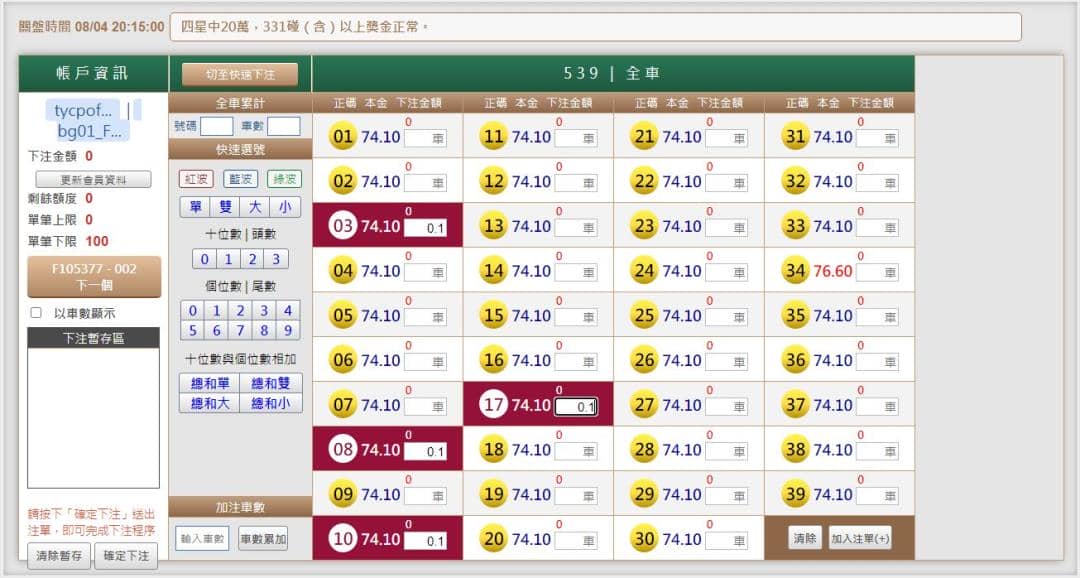Image resolution: width=1080 pixels, height=578 pixels.
Task: Click the 輸入車數 button
Action: point(202,539)
